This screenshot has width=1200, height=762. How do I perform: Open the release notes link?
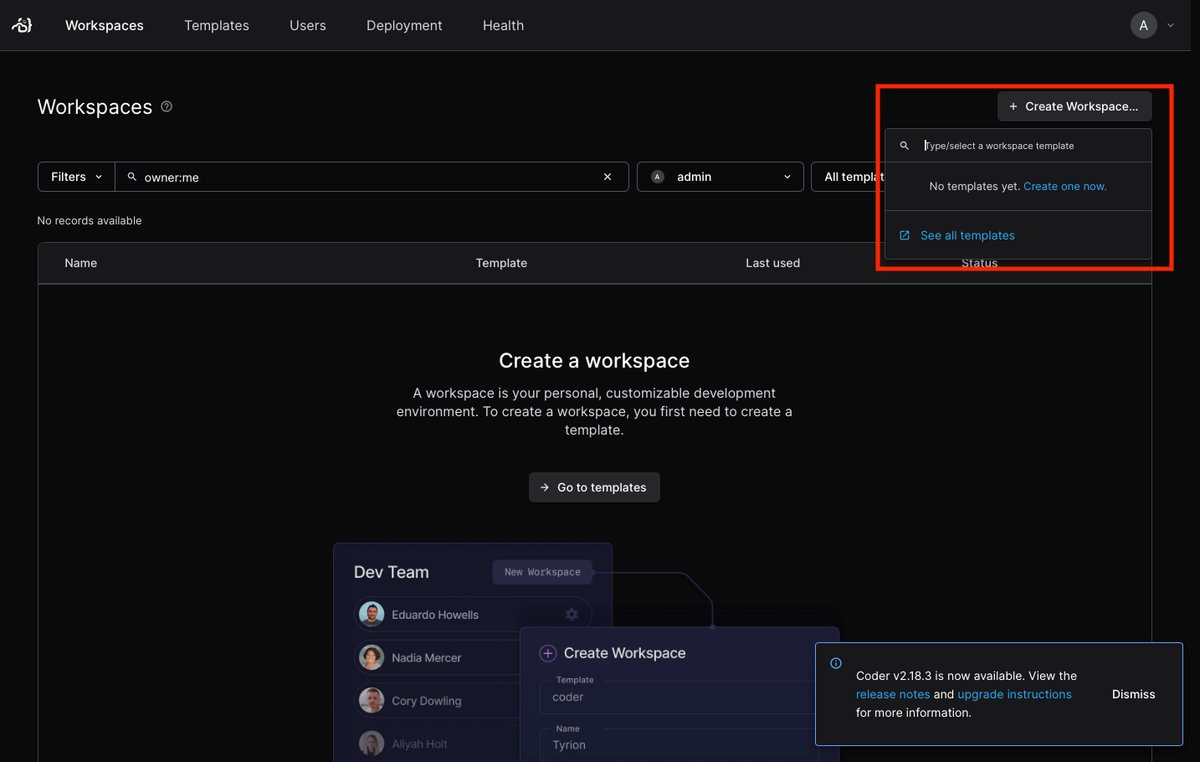point(893,694)
